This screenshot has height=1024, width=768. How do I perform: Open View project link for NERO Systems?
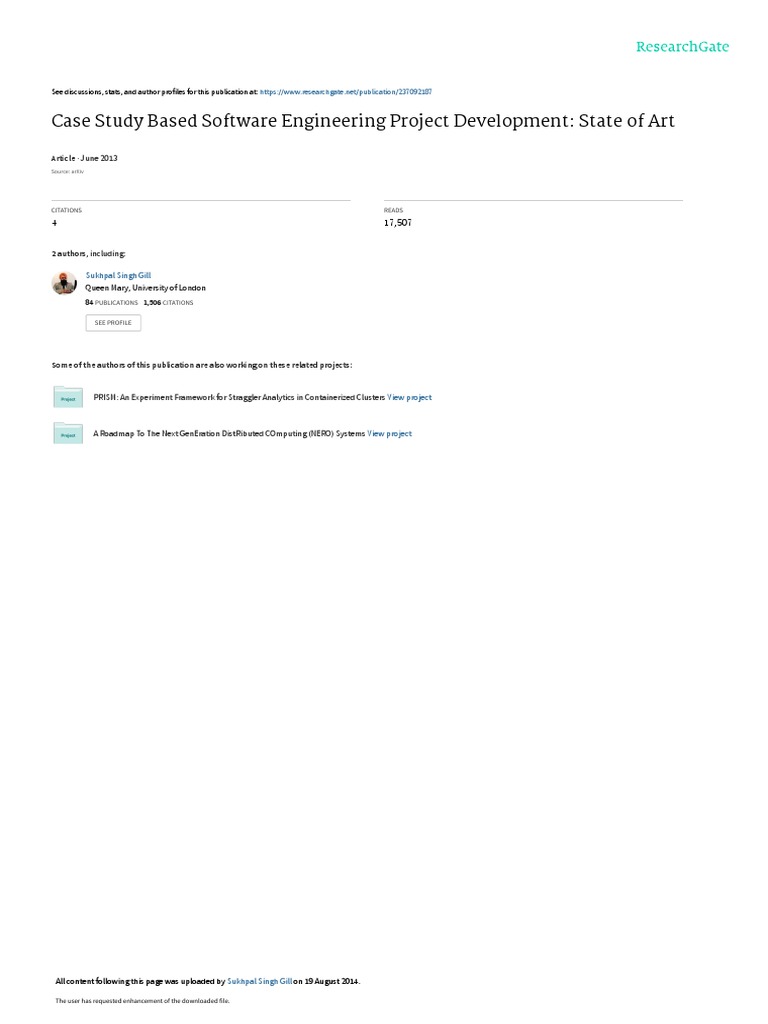click(389, 434)
